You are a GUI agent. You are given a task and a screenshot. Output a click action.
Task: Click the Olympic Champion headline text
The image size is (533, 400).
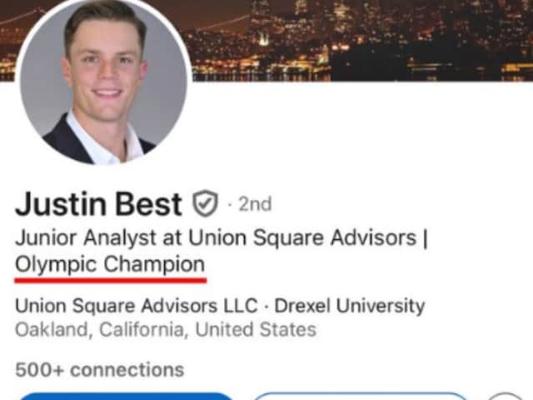coord(110,264)
